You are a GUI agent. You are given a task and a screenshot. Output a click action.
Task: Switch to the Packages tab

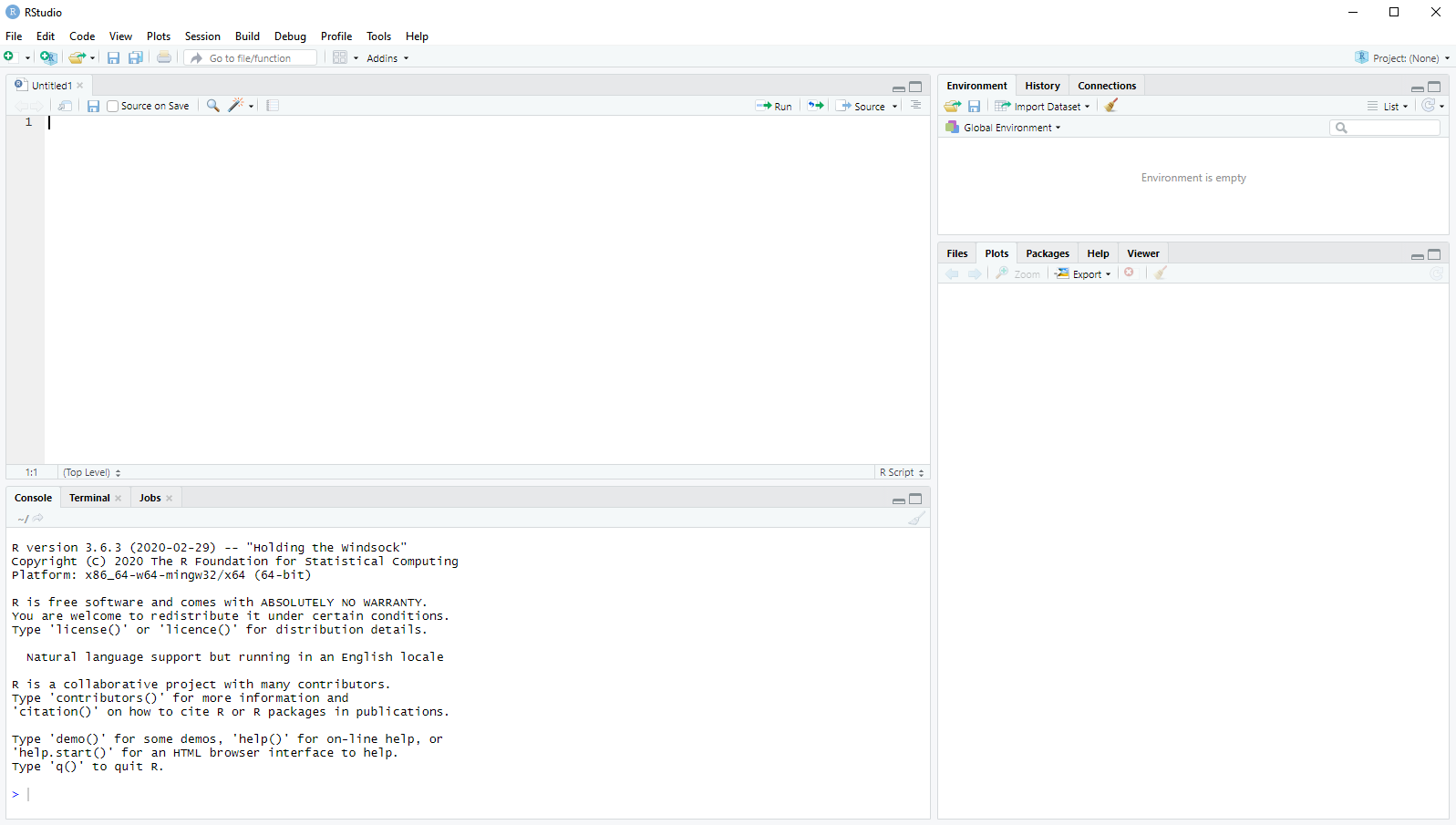[1047, 253]
